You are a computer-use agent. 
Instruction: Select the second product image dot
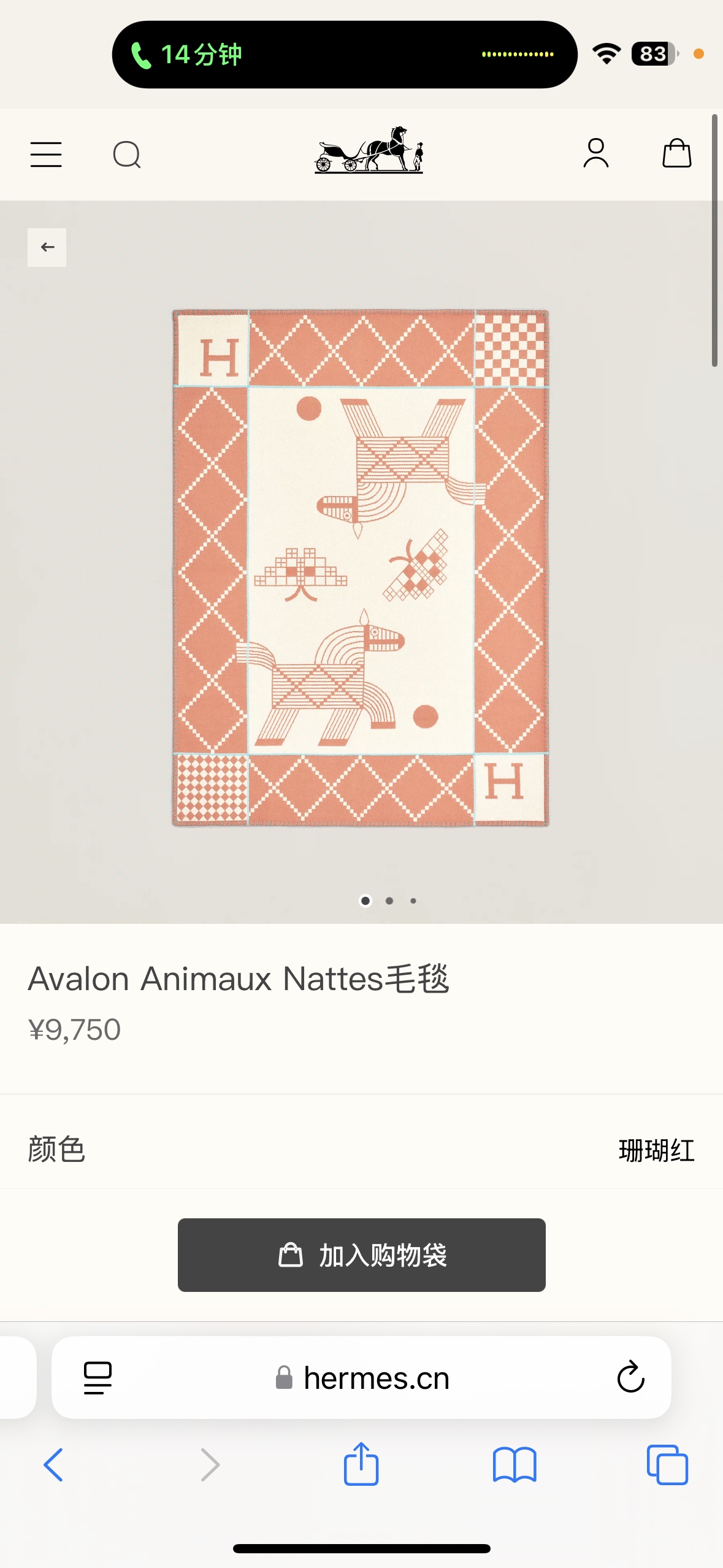pyautogui.click(x=389, y=901)
